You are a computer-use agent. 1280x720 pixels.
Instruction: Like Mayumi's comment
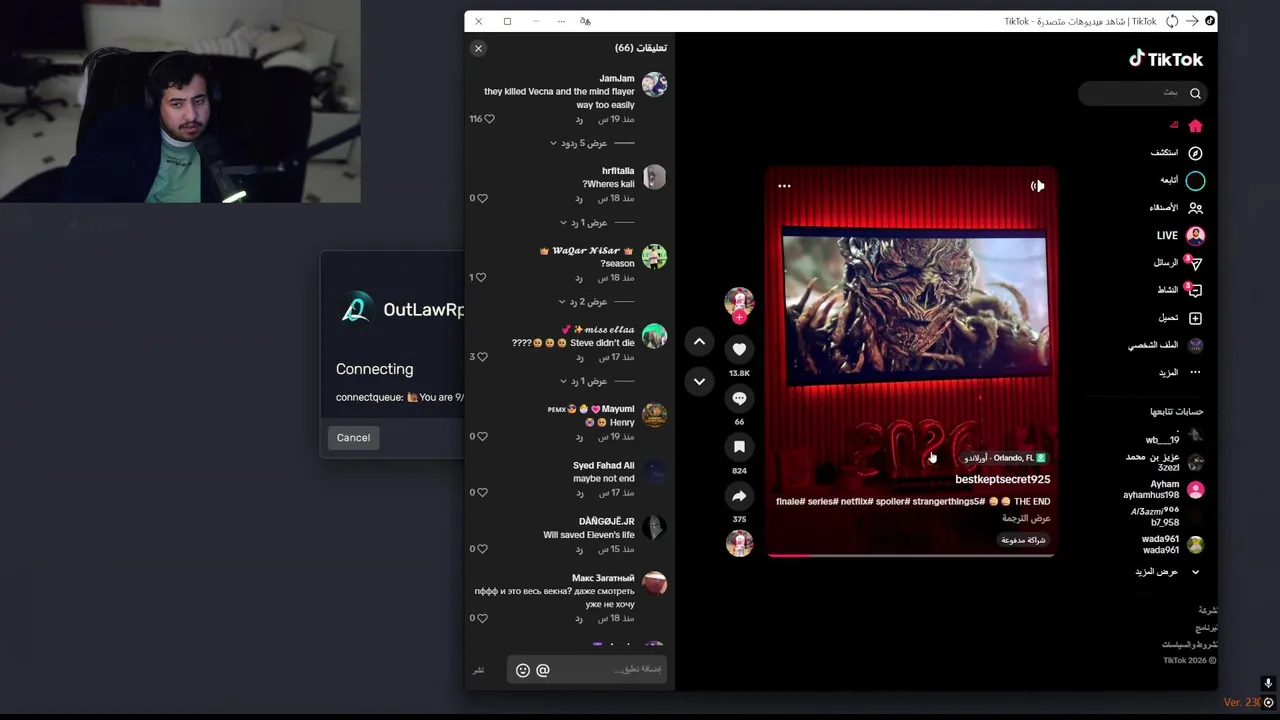[x=482, y=436]
